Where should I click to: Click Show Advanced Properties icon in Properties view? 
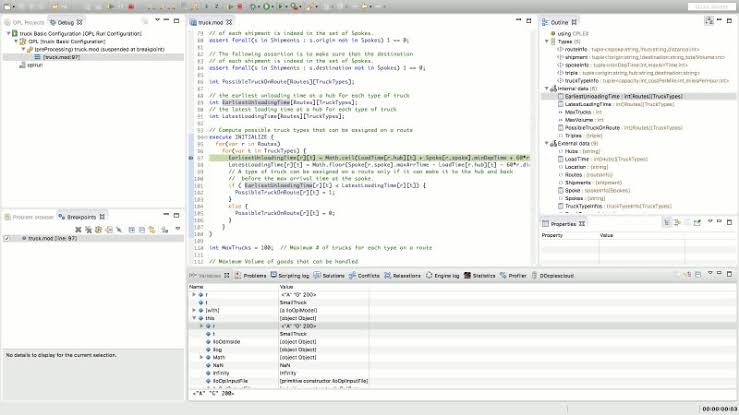[x=677, y=222]
